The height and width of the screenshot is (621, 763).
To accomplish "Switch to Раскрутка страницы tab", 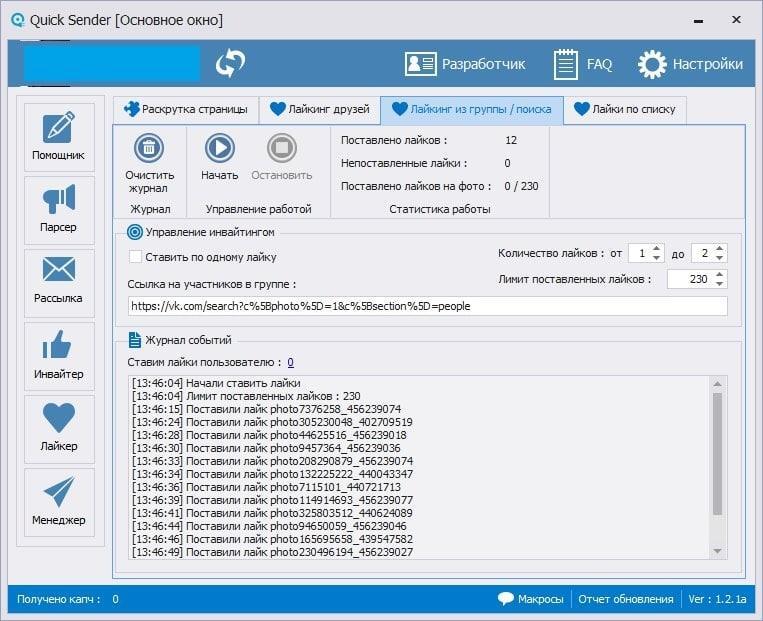I will click(x=185, y=109).
